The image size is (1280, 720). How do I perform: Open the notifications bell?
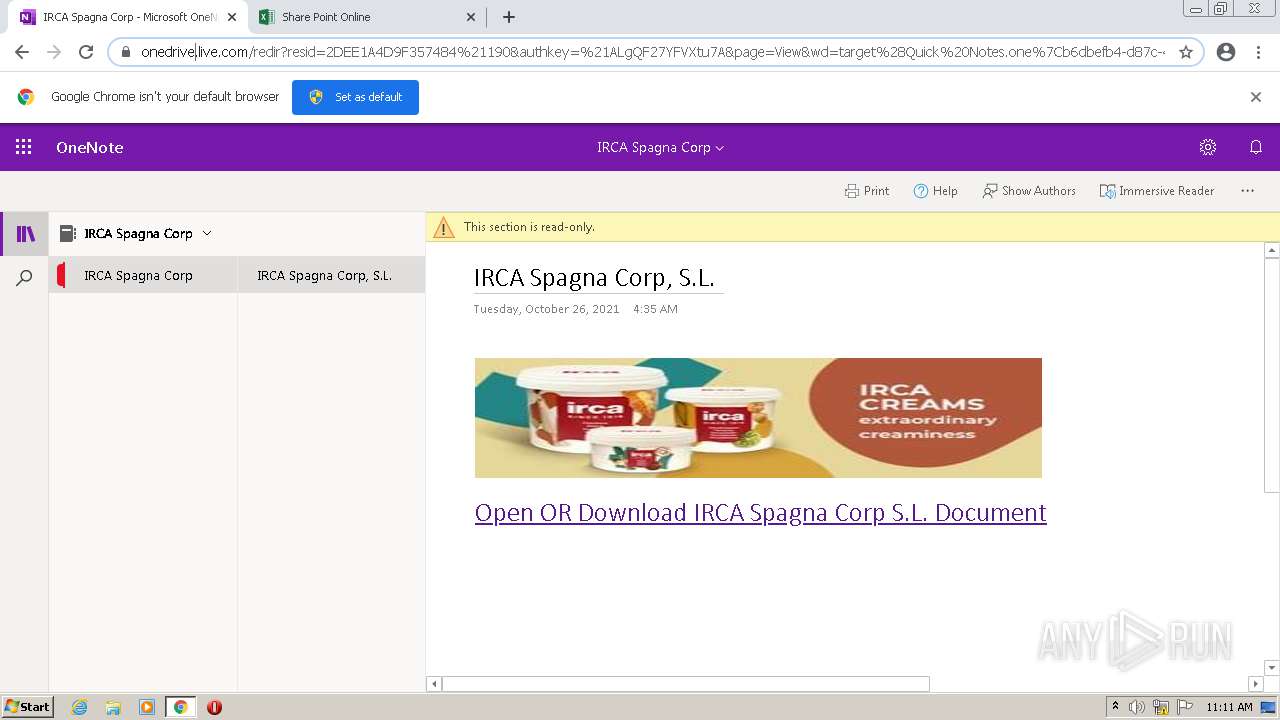pyautogui.click(x=1256, y=147)
